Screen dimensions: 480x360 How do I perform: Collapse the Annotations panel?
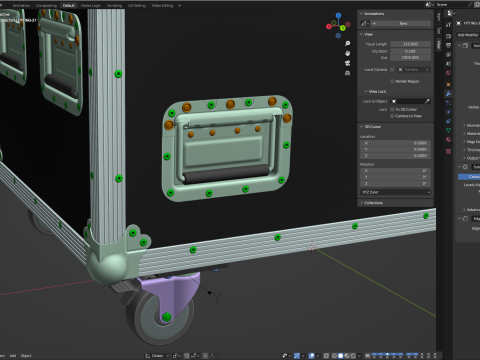(x=361, y=14)
